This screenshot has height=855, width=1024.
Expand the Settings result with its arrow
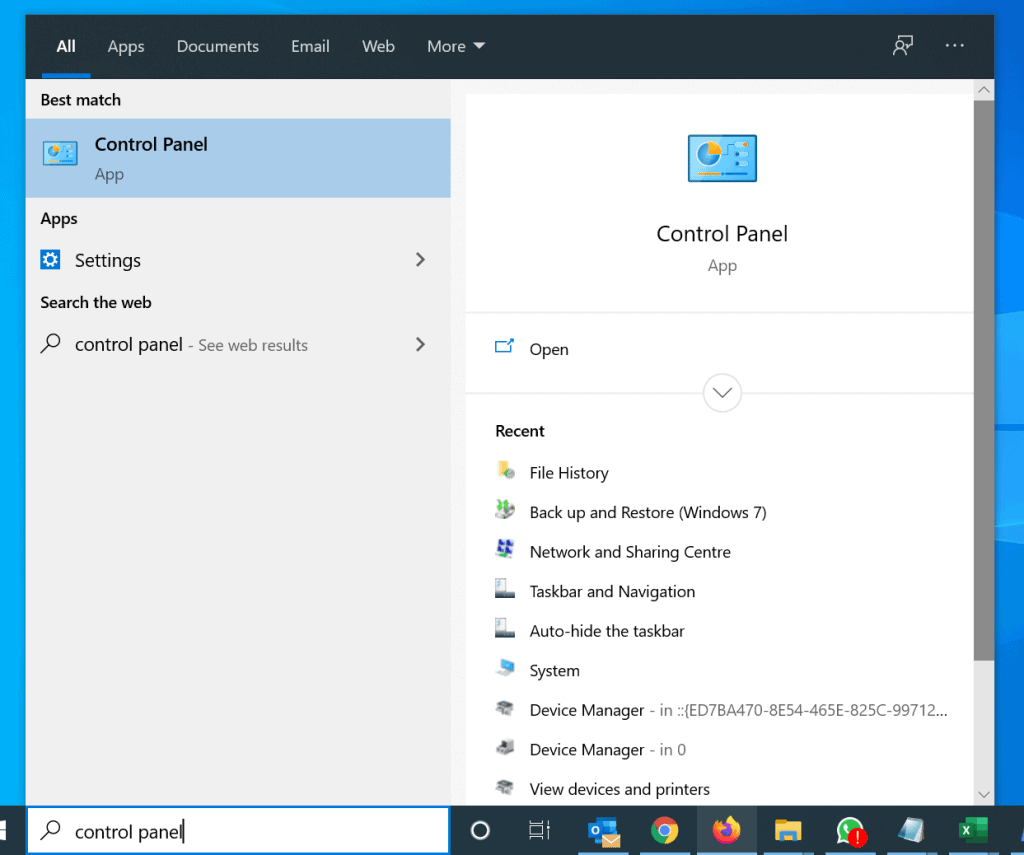[421, 260]
